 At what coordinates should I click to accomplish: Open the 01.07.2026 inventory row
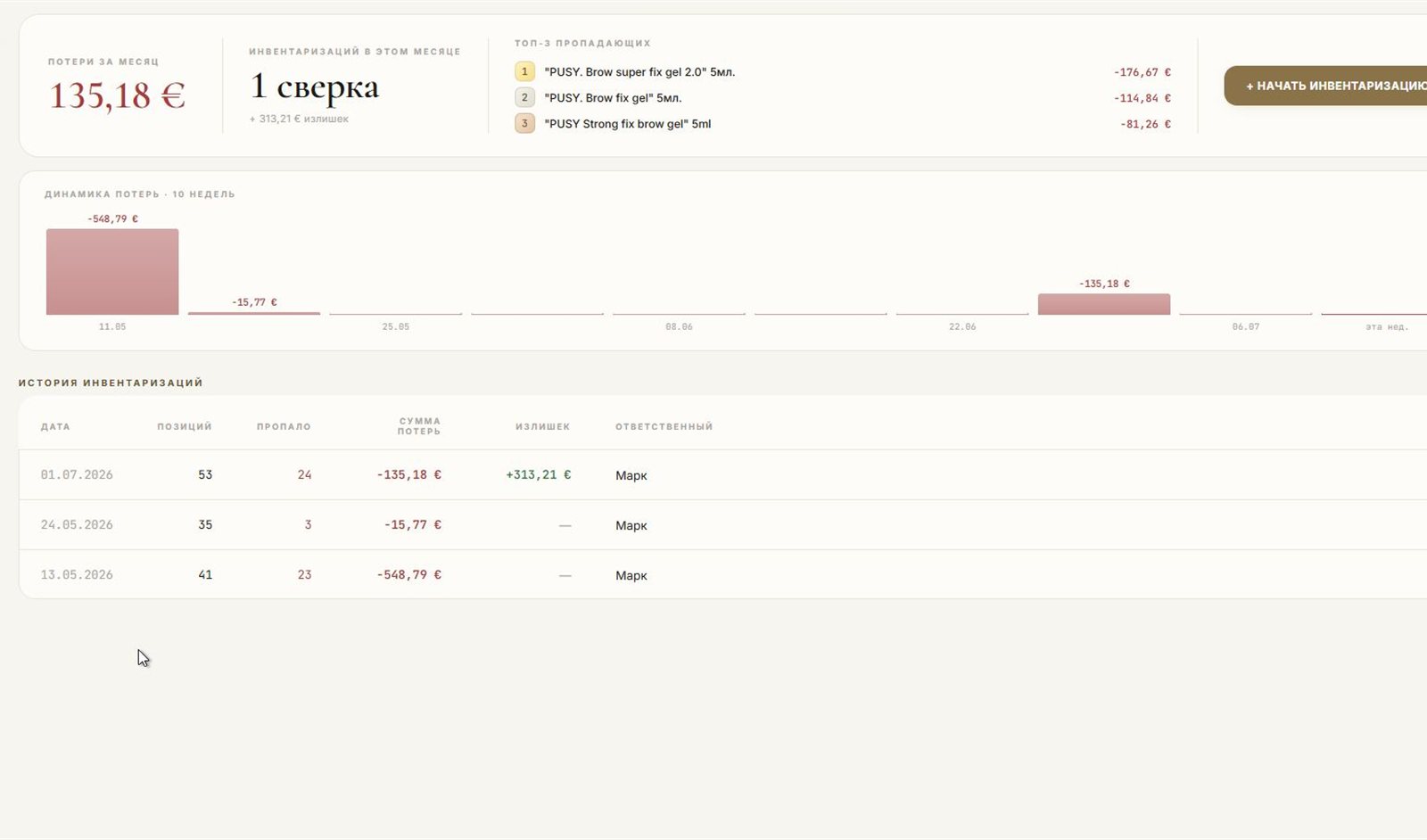click(722, 474)
